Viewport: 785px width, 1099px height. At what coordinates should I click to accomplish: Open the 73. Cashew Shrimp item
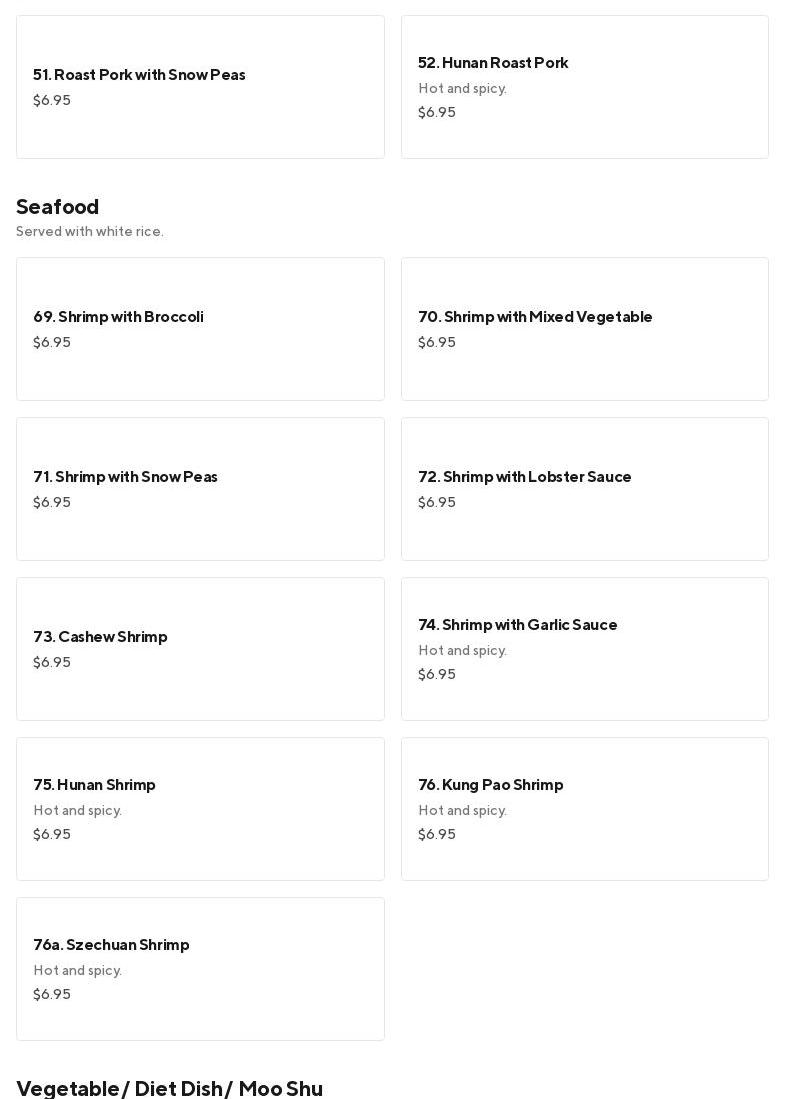point(200,649)
